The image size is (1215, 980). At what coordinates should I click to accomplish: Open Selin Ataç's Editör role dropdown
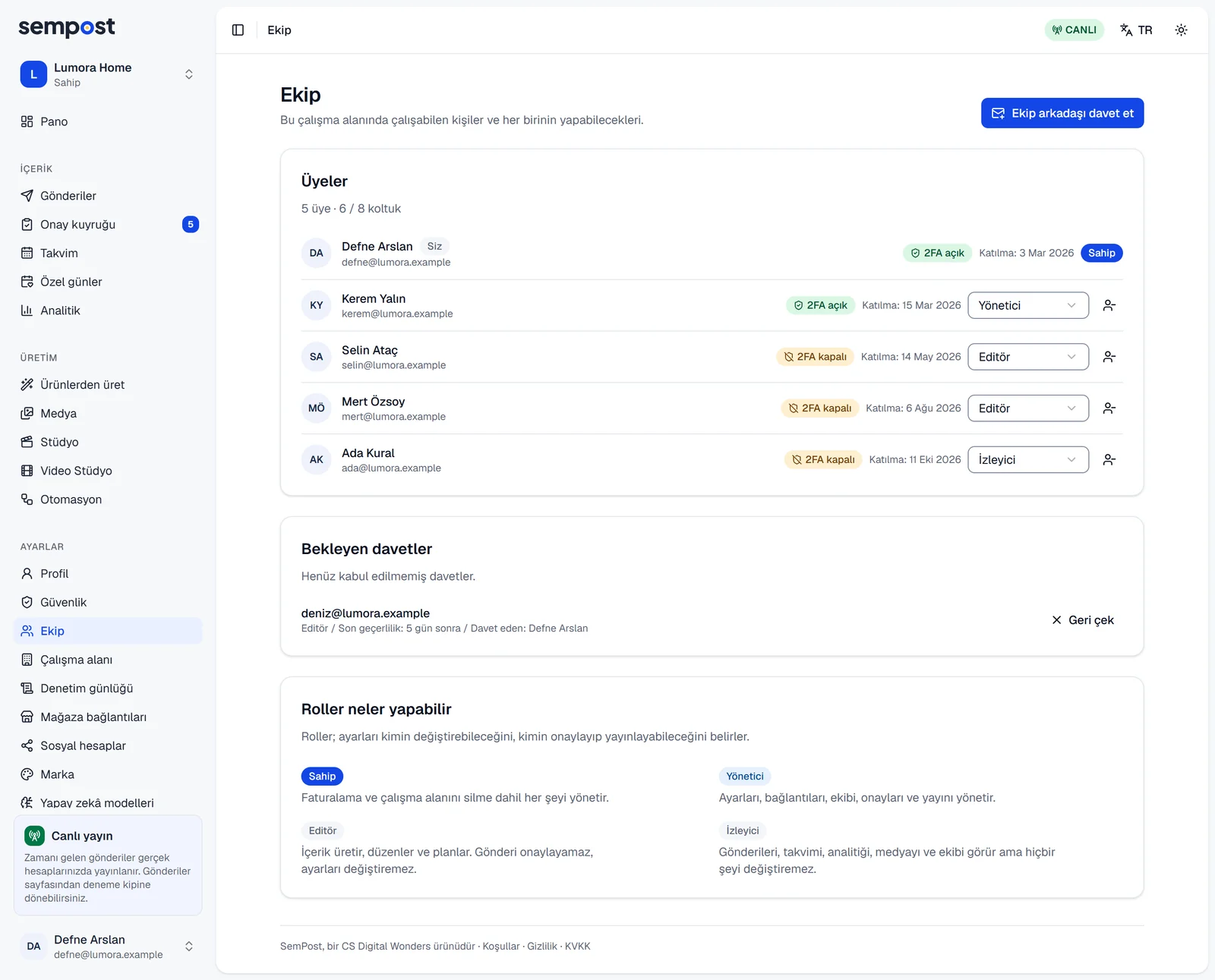click(1028, 357)
